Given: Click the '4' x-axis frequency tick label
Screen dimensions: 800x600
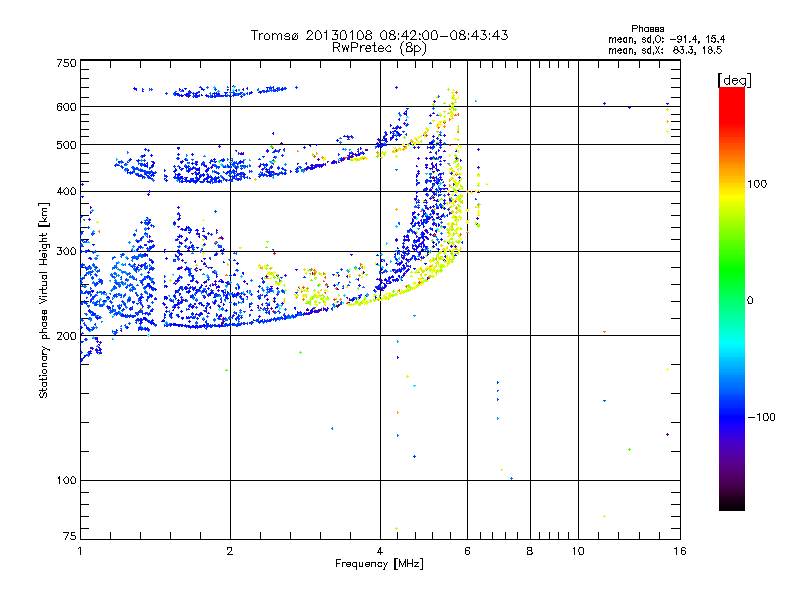Looking at the screenshot, I should 380,551.
